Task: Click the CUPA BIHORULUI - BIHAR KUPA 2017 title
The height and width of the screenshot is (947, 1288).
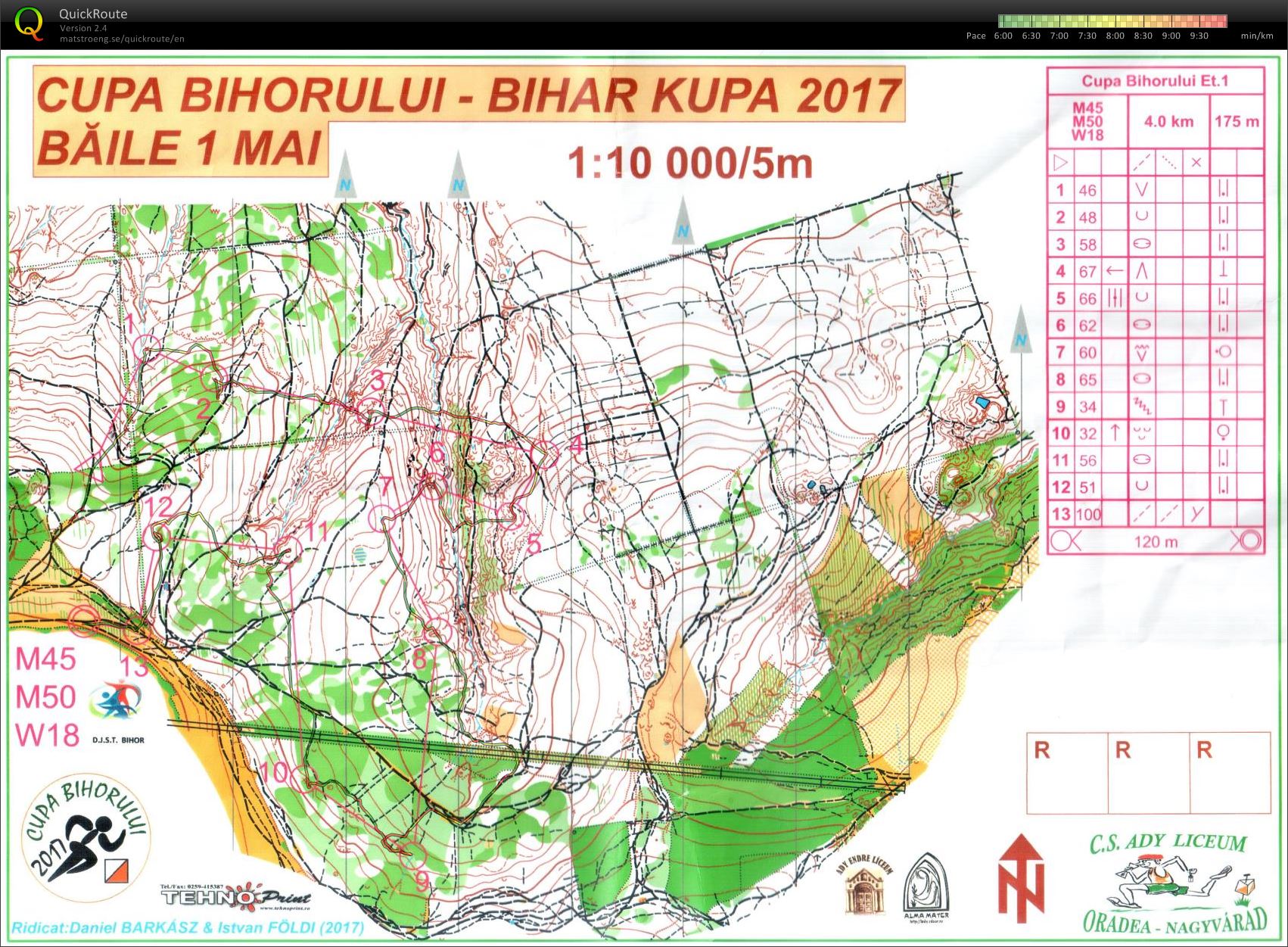Action: 468,96
